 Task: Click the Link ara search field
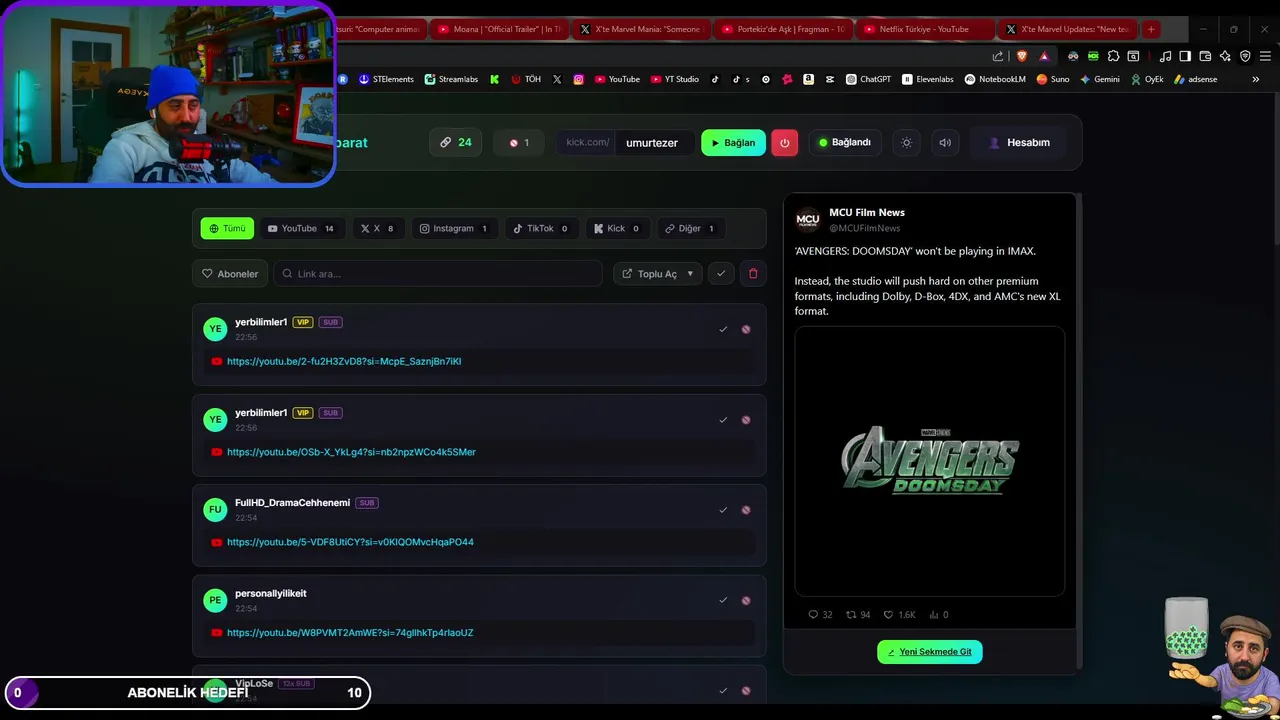[x=438, y=273]
